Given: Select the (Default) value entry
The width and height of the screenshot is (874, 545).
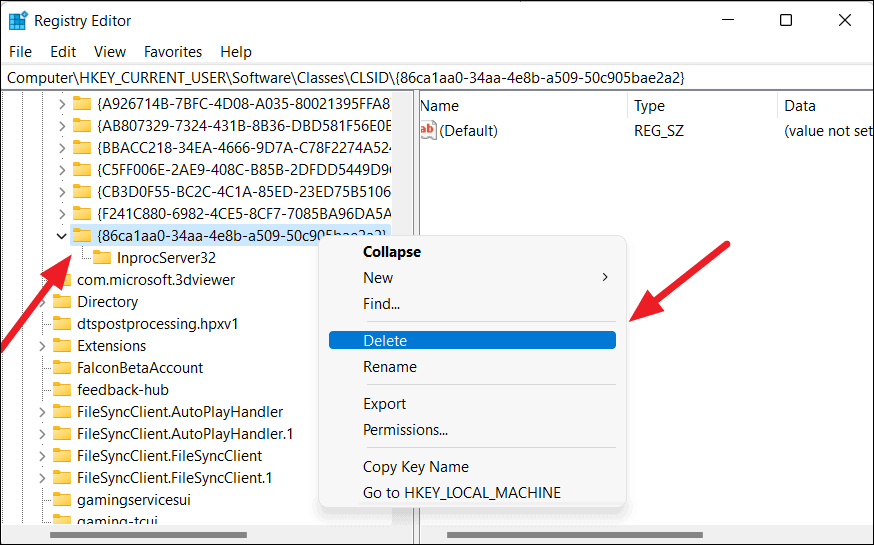Looking at the screenshot, I should click(468, 130).
